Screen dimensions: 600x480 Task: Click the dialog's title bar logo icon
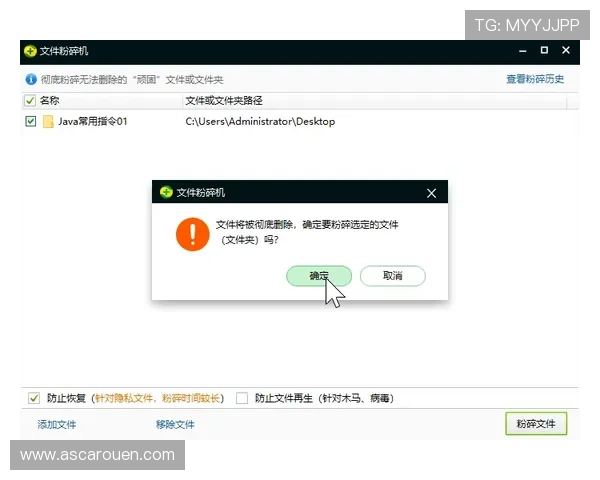[166, 192]
